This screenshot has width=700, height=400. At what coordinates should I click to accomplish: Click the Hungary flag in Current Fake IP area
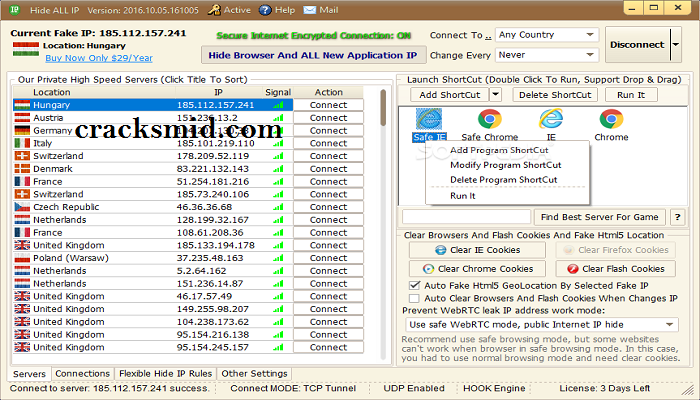click(x=26, y=49)
